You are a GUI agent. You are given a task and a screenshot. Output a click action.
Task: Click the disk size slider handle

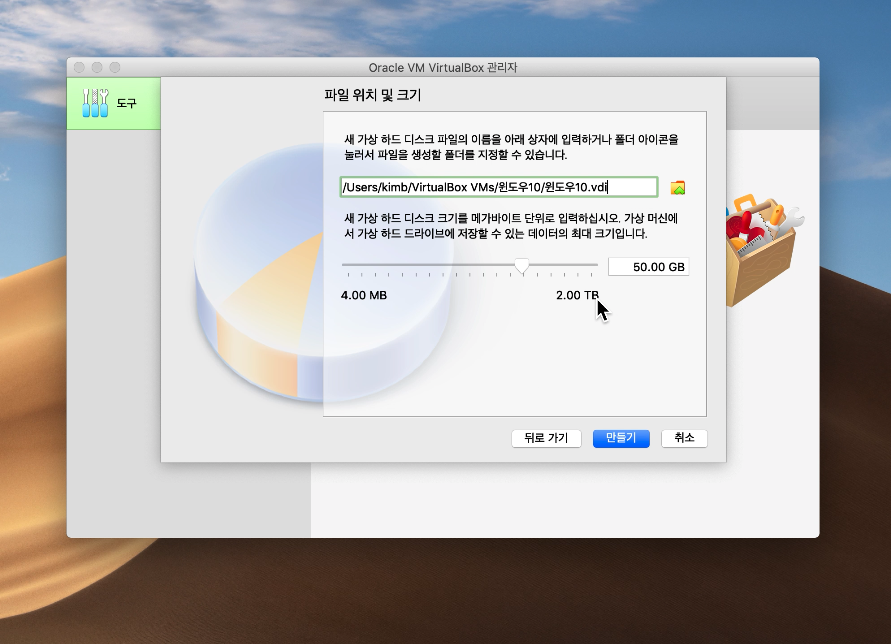point(522,265)
